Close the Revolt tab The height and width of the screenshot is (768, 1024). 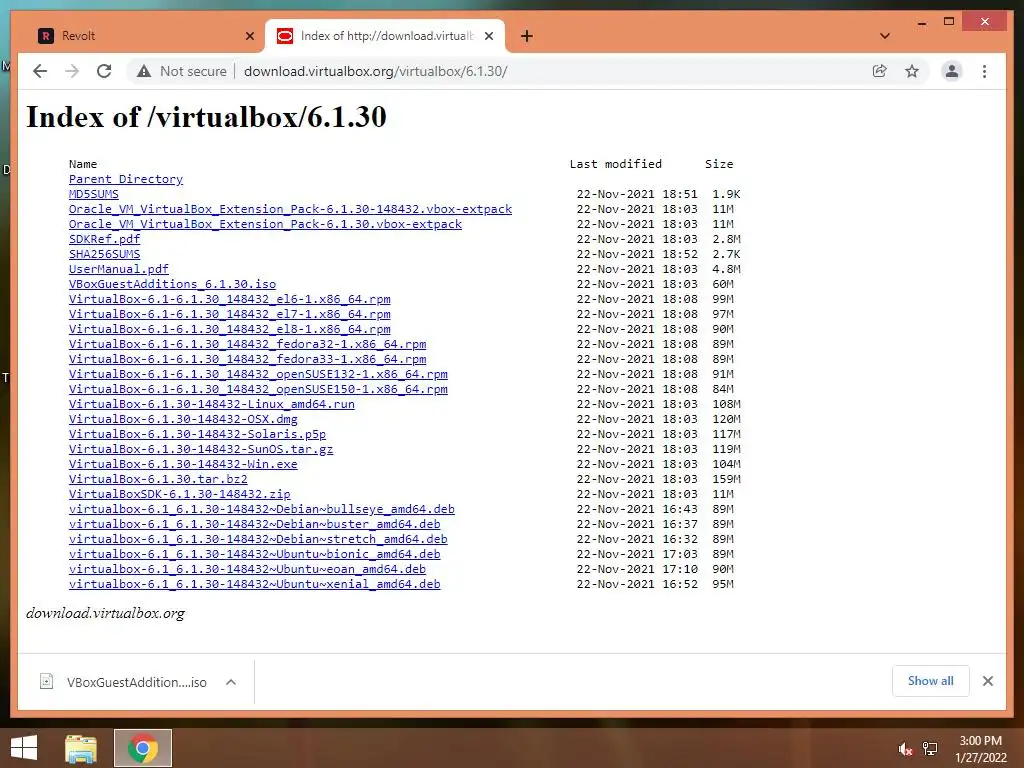249,36
